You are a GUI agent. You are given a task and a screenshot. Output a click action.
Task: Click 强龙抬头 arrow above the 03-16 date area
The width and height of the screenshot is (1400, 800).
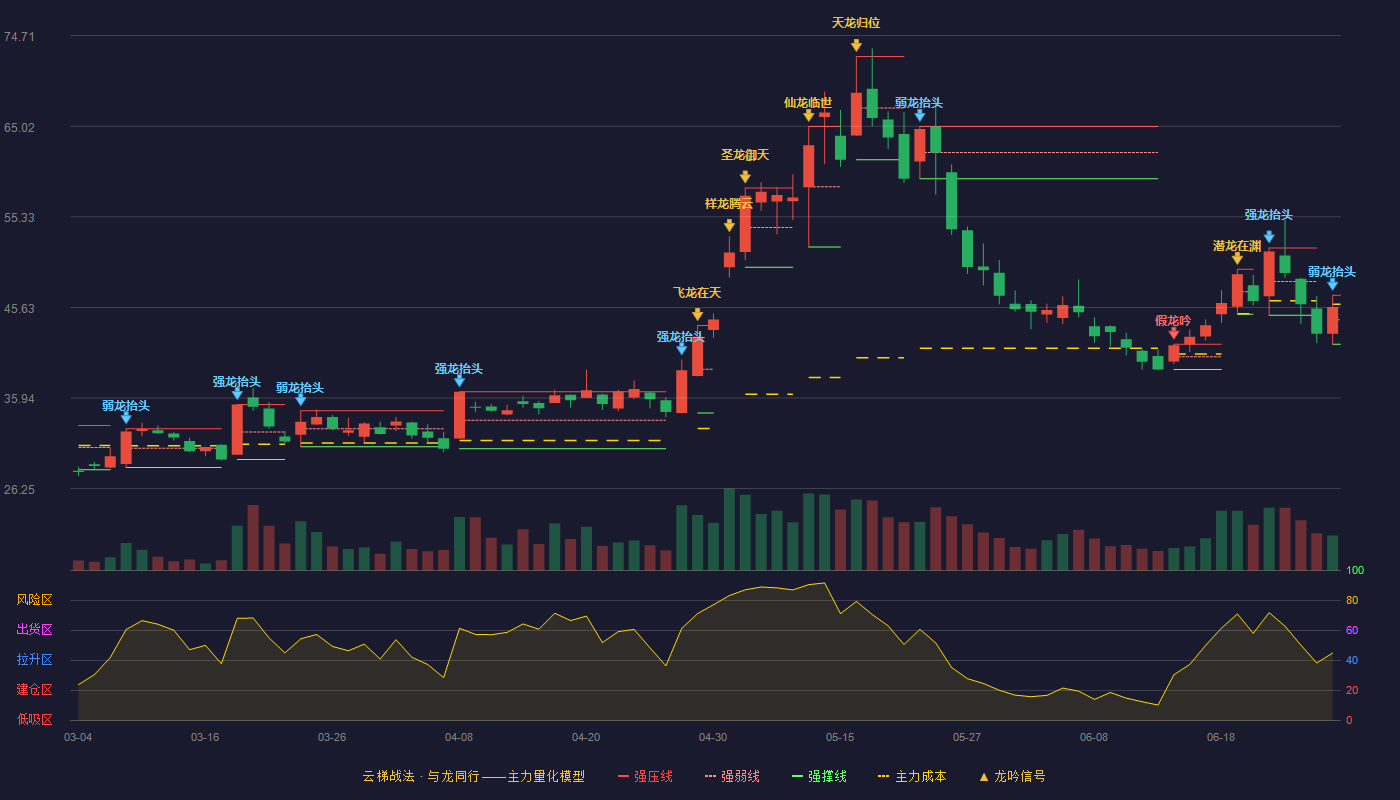pos(237,394)
